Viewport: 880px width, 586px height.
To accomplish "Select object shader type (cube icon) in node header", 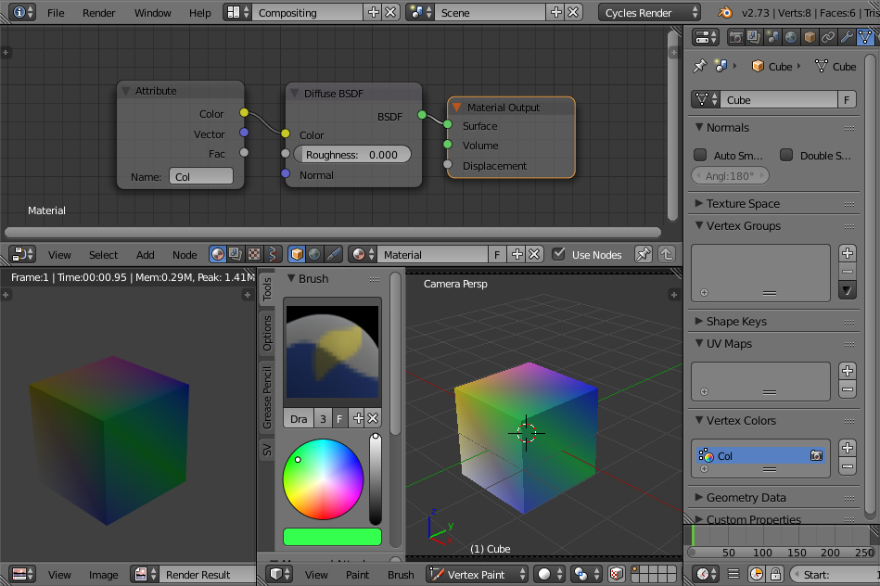I will point(296,255).
